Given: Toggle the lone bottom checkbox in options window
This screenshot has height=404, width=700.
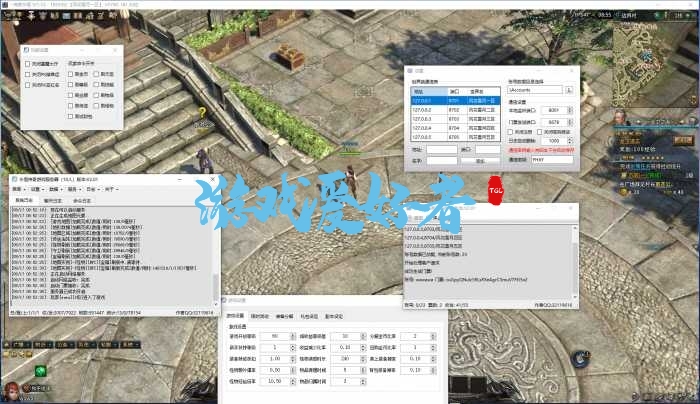Looking at the screenshot, I should point(71,116).
